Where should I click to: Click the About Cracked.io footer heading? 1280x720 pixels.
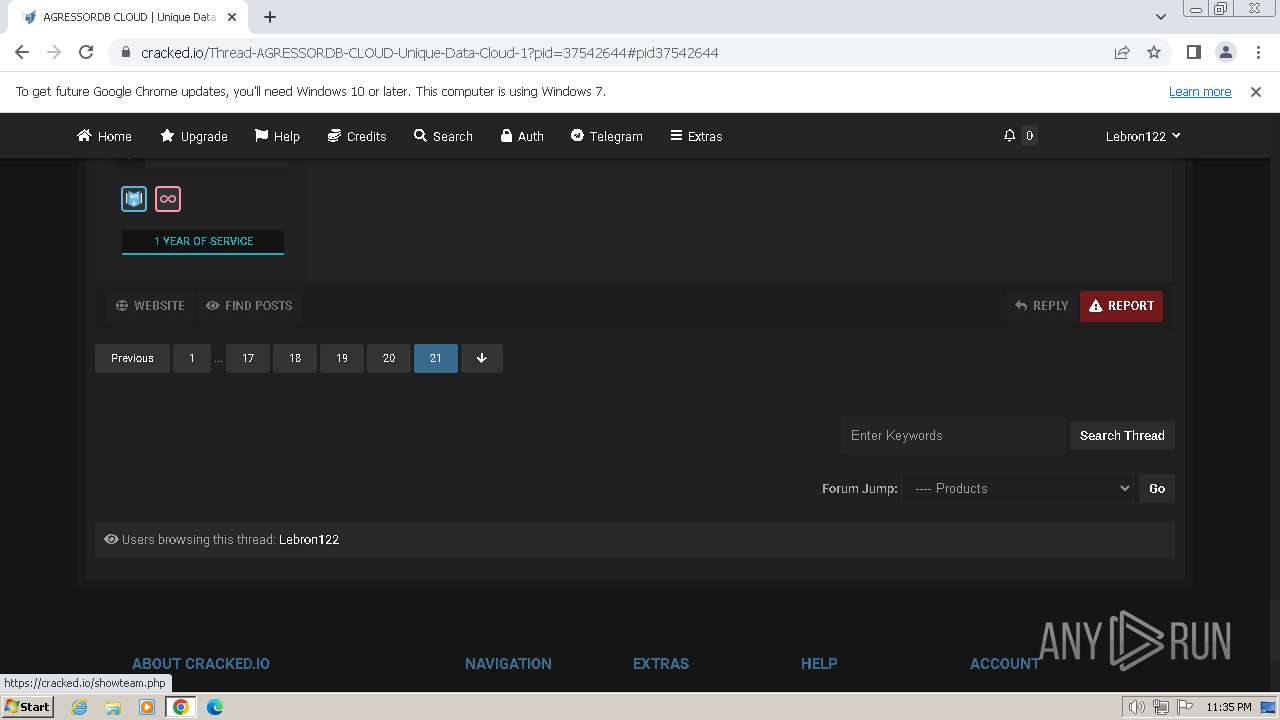click(x=201, y=663)
